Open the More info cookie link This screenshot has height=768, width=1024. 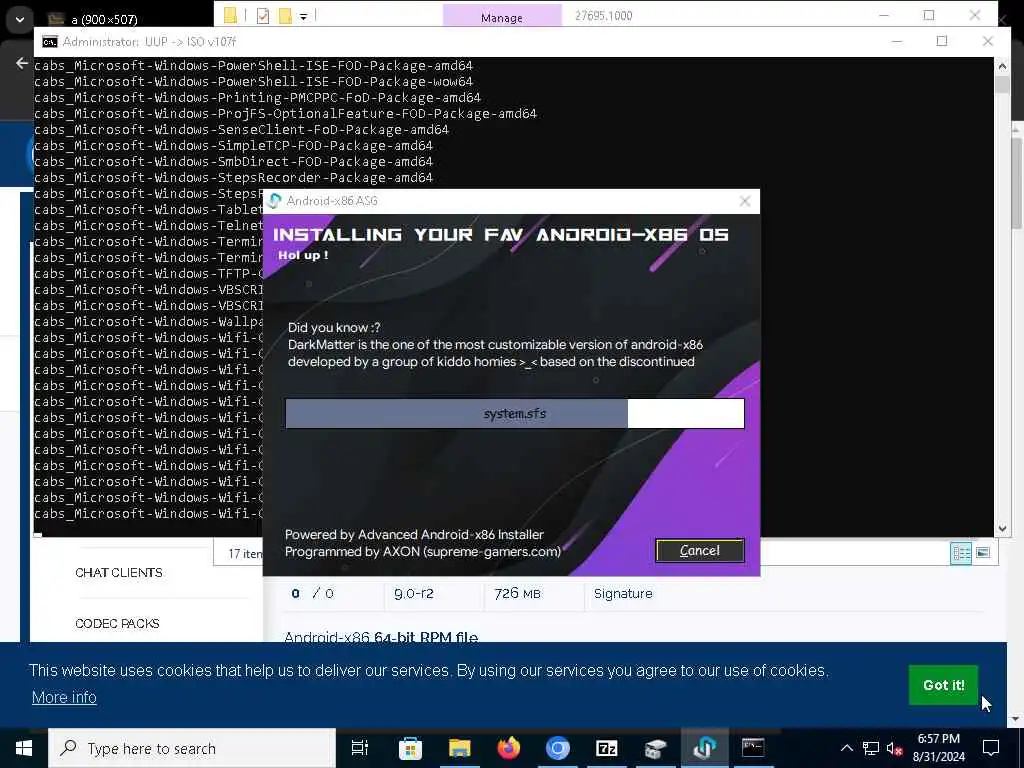click(64, 697)
